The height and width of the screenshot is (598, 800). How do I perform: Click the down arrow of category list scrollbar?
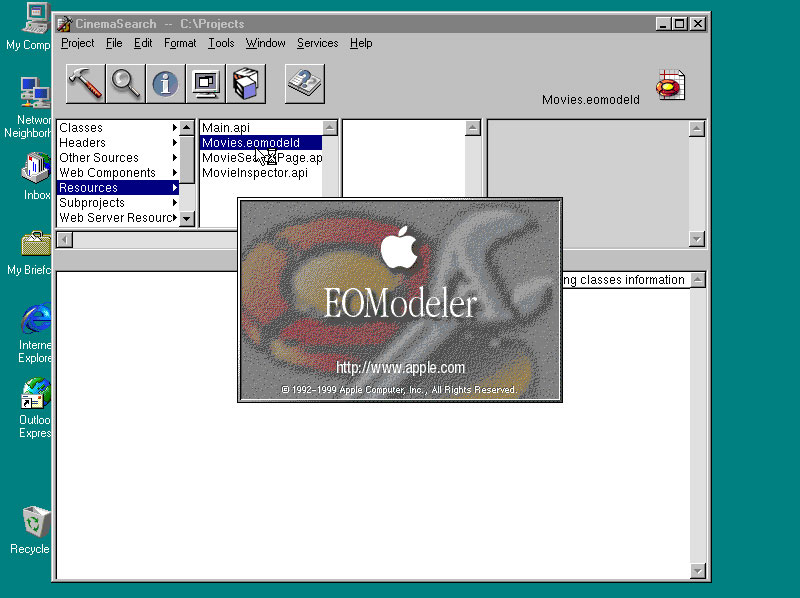187,219
